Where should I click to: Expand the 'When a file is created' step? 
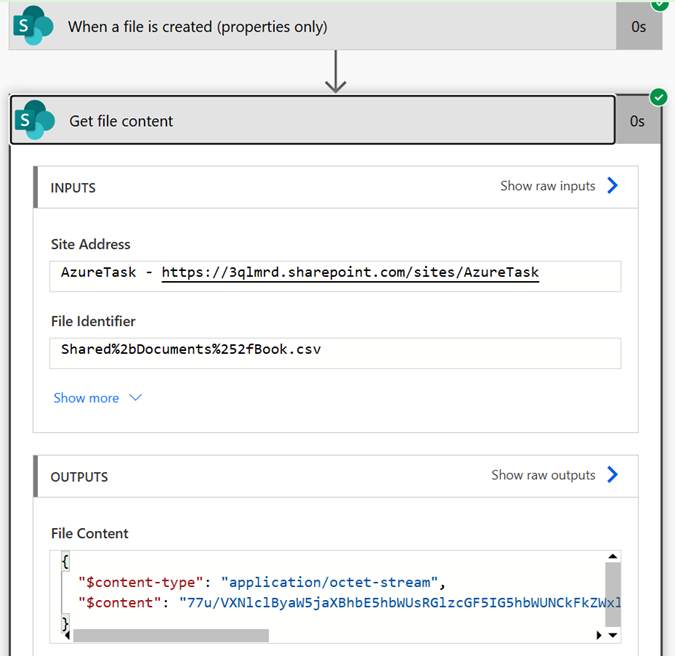(313, 27)
